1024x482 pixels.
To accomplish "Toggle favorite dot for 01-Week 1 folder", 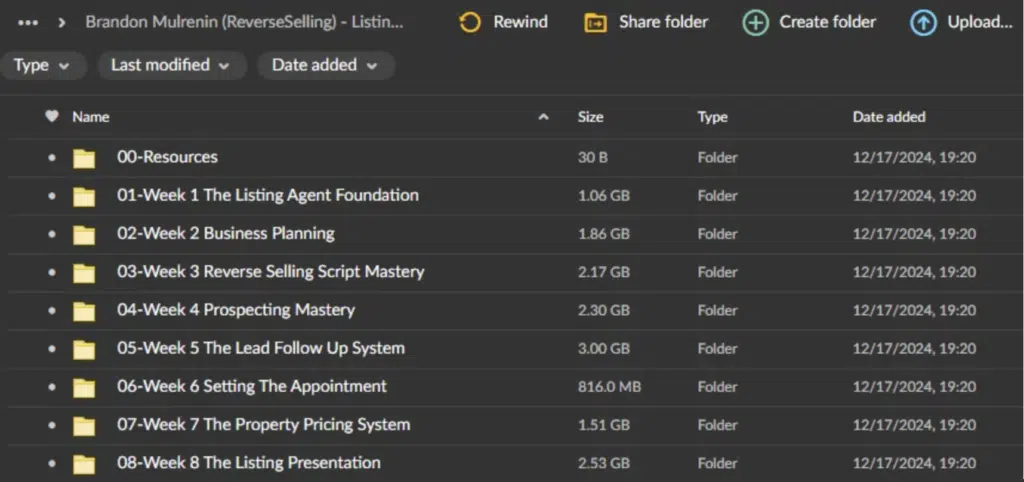I will pyautogui.click(x=52, y=196).
